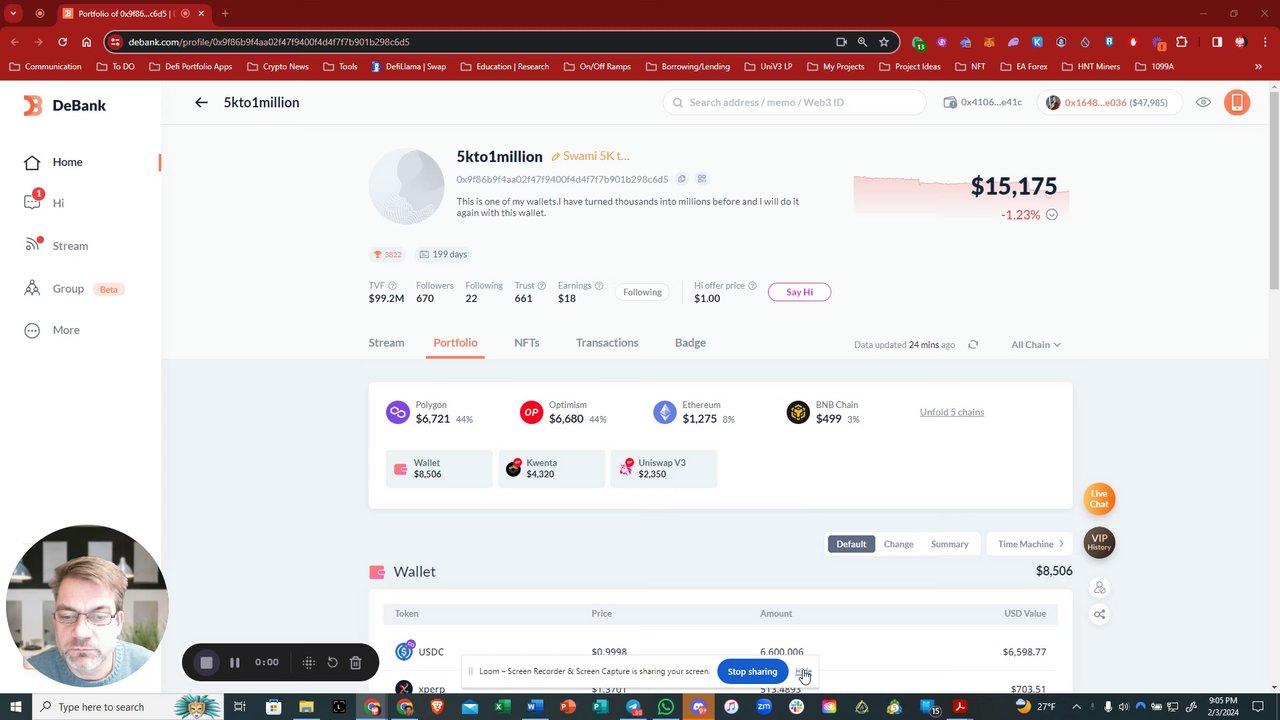Open Telegram from the taskbar

[x=633, y=707]
